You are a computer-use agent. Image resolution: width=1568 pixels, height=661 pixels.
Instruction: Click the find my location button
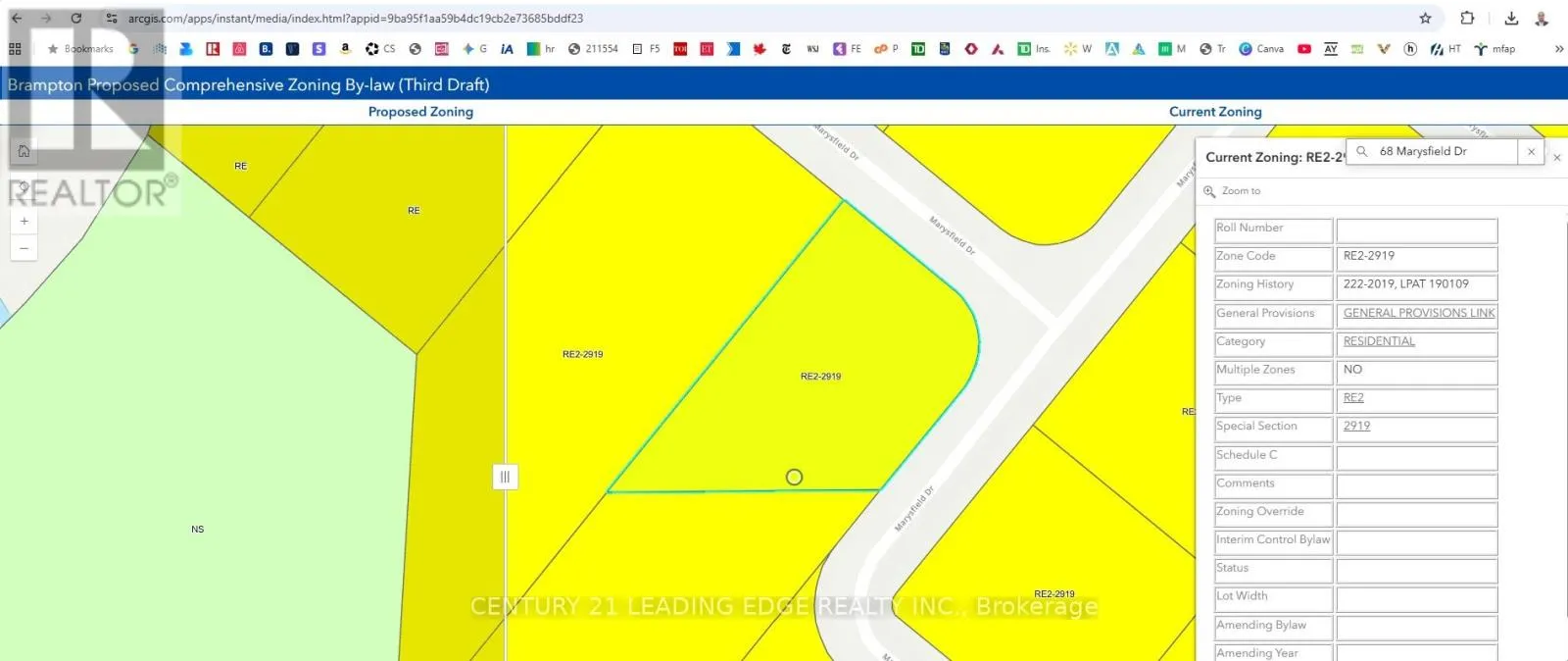(x=24, y=186)
